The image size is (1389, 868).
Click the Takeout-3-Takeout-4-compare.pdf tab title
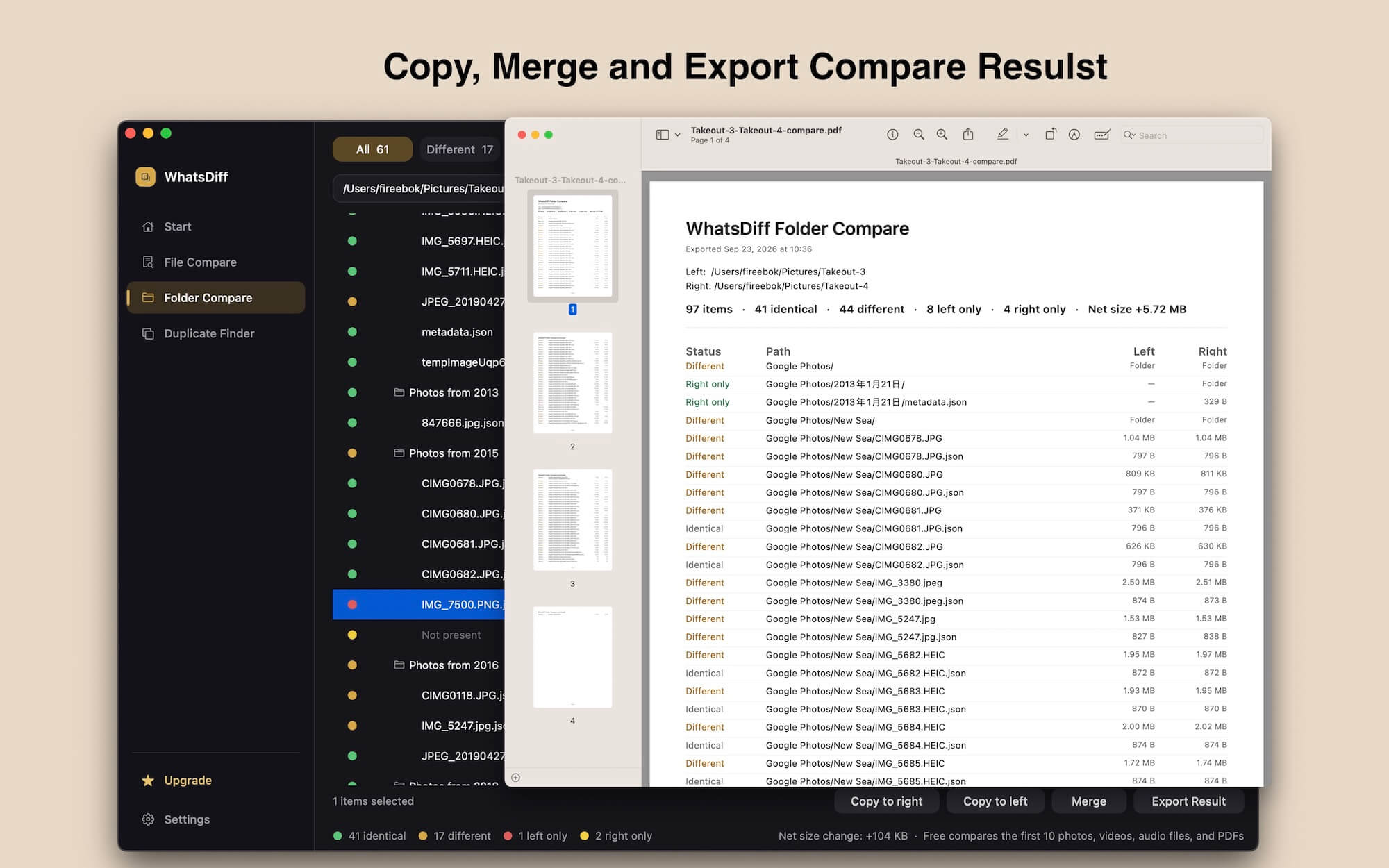pos(956,161)
